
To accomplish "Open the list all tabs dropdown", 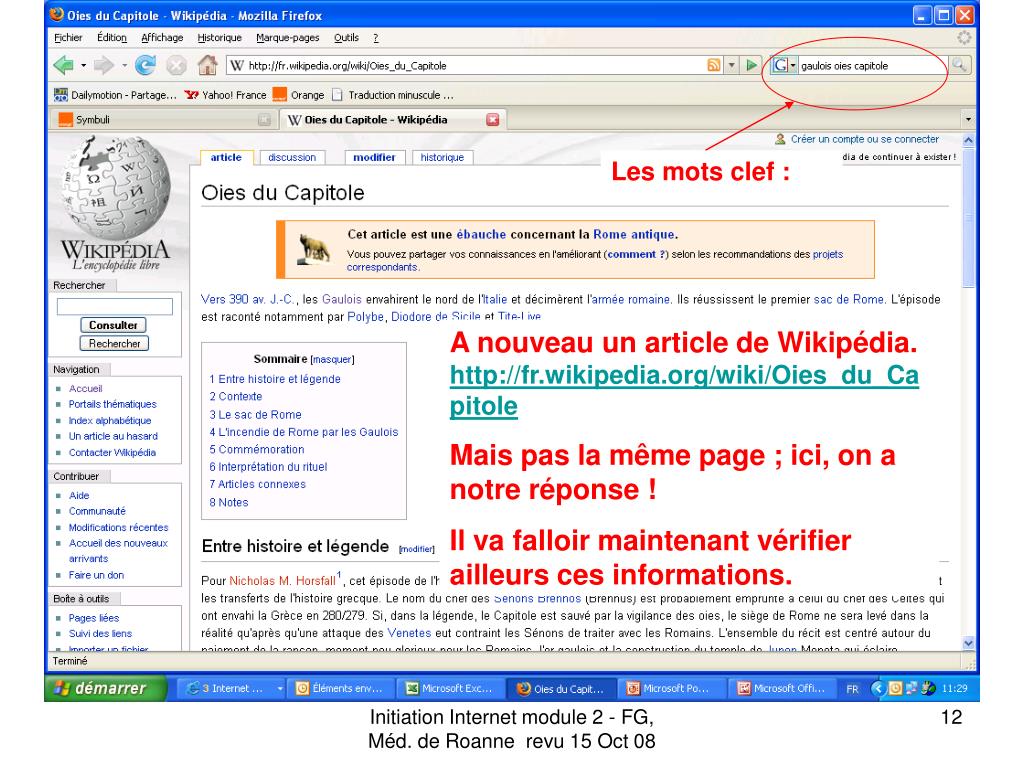I will [x=968, y=120].
